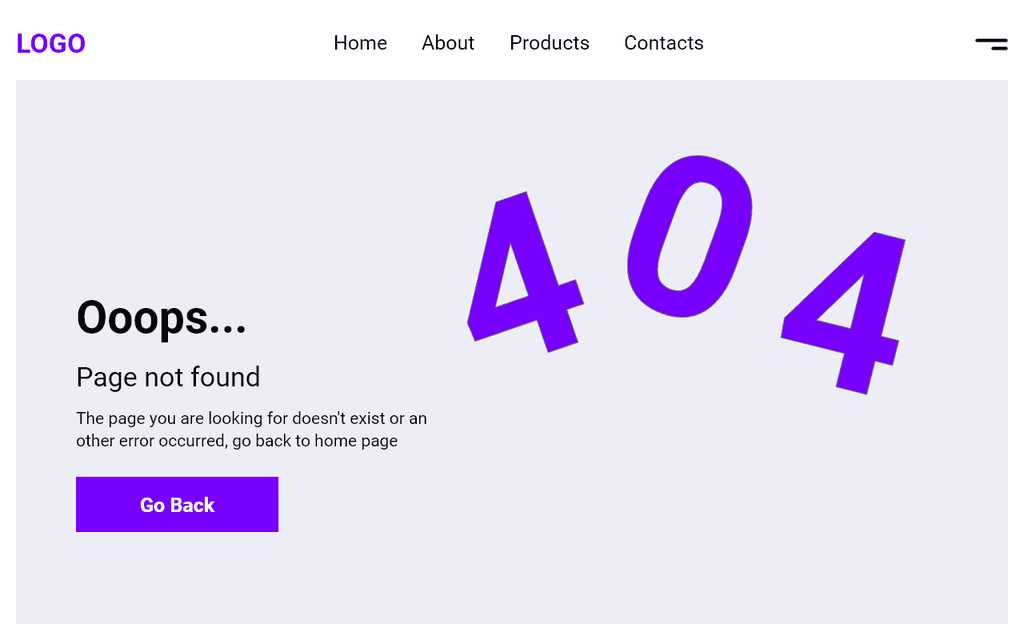This screenshot has width=1024, height=640.
Task: Click the Go Back button
Action: coord(177,504)
